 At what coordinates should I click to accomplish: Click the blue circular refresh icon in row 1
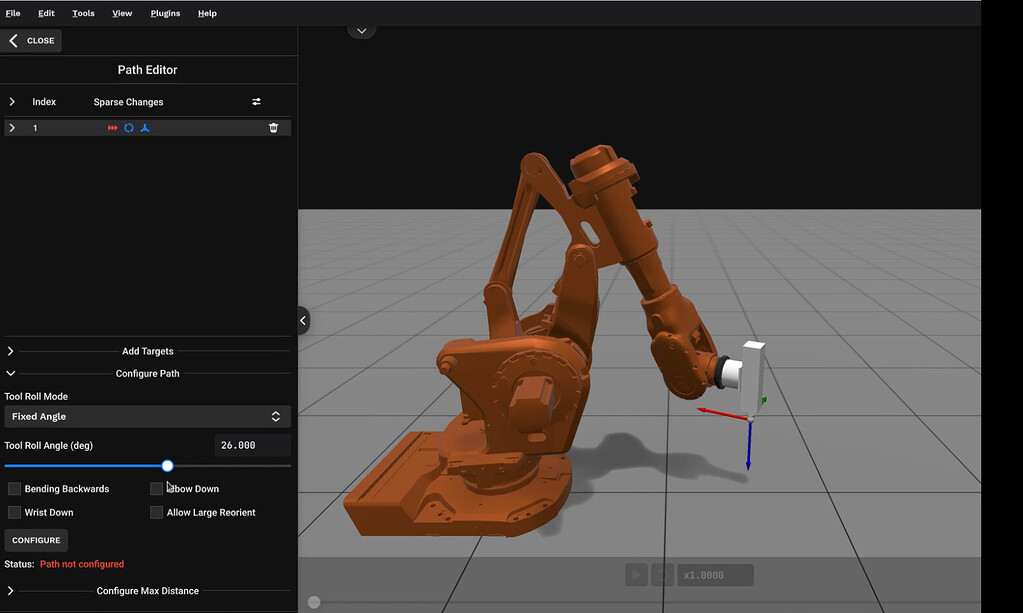point(131,127)
